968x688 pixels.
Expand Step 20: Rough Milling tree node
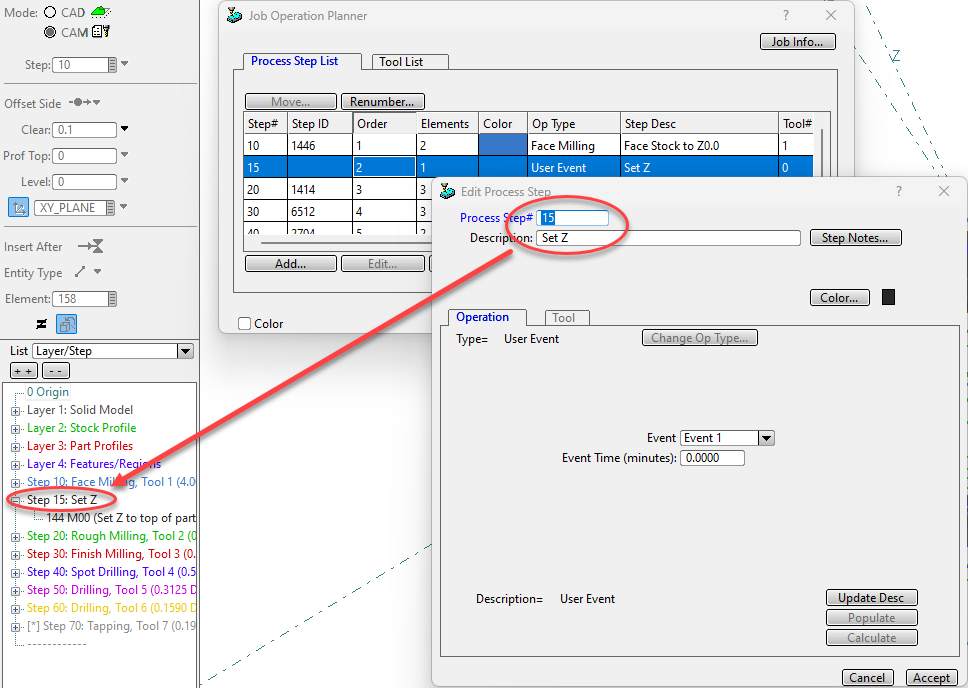pyautogui.click(x=15, y=536)
